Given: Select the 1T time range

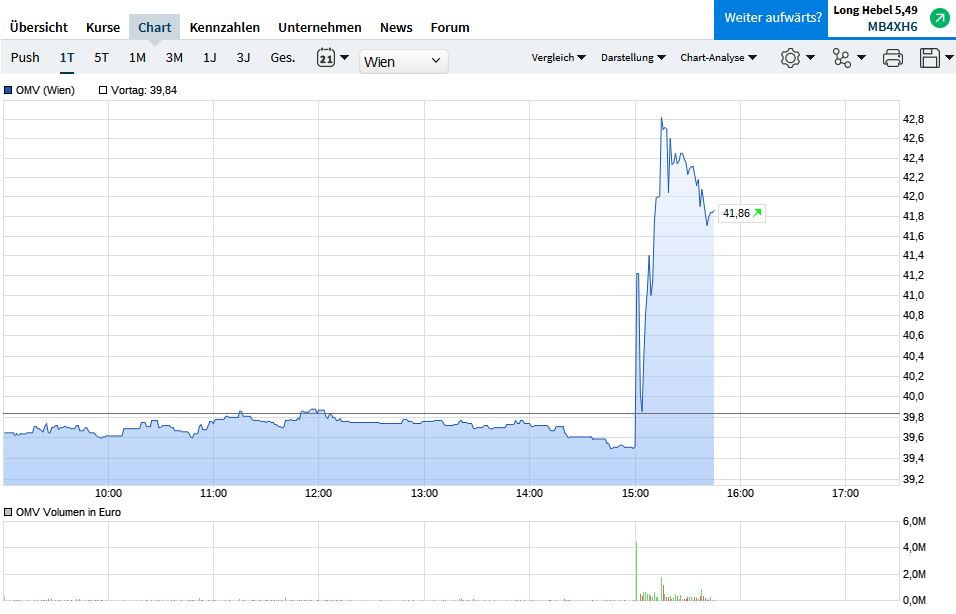Looking at the screenshot, I should [x=66, y=57].
